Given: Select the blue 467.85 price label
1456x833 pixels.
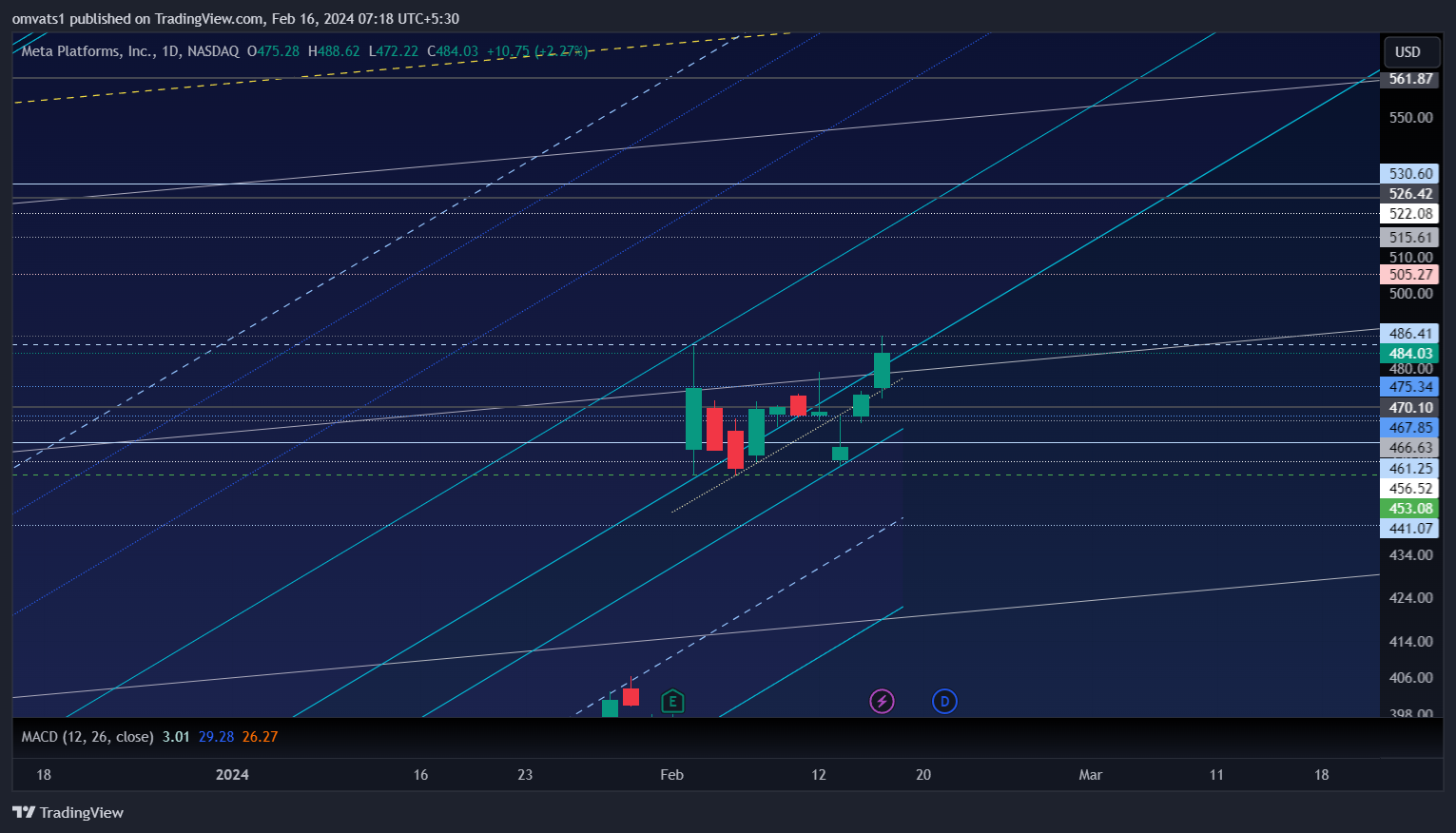Looking at the screenshot, I should [x=1409, y=428].
